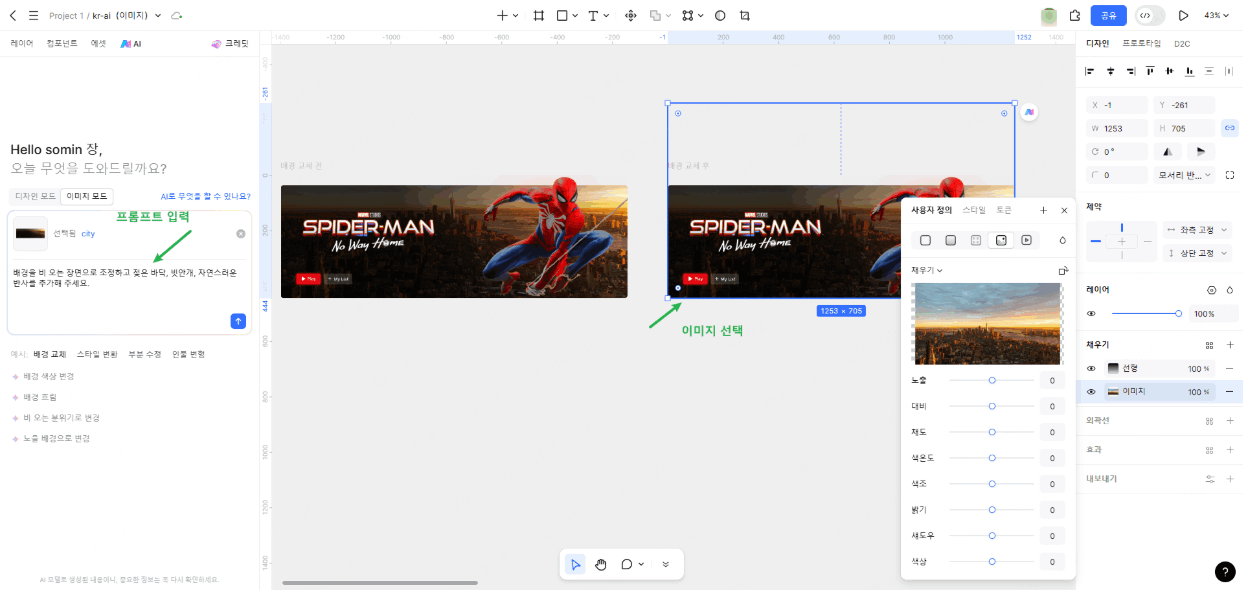Switch to the 프로토타입 panel tab
Viewport: 1244px width, 590px height.
pyautogui.click(x=1142, y=43)
